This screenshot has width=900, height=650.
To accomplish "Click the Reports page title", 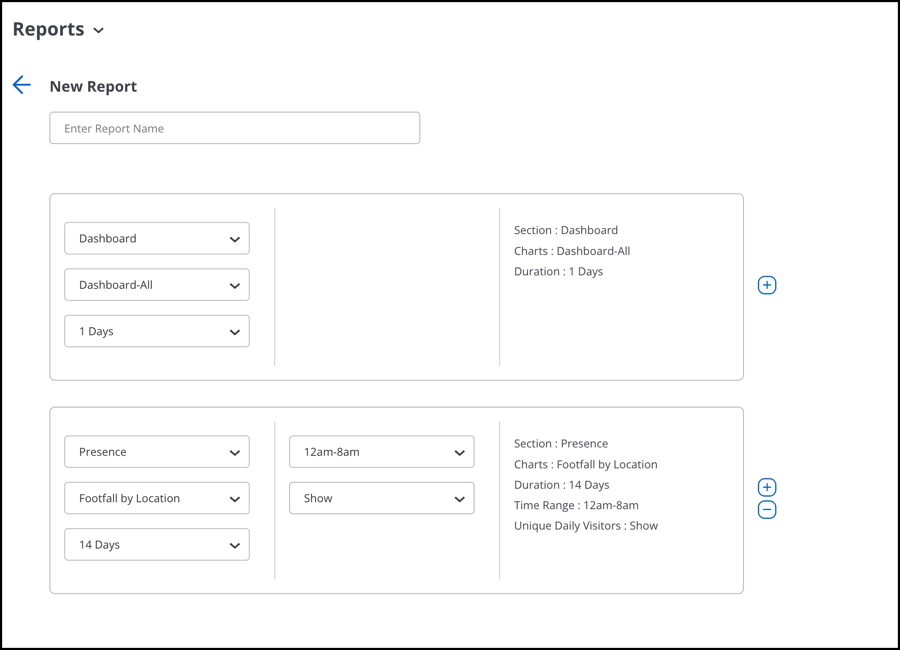I will pyautogui.click(x=48, y=29).
